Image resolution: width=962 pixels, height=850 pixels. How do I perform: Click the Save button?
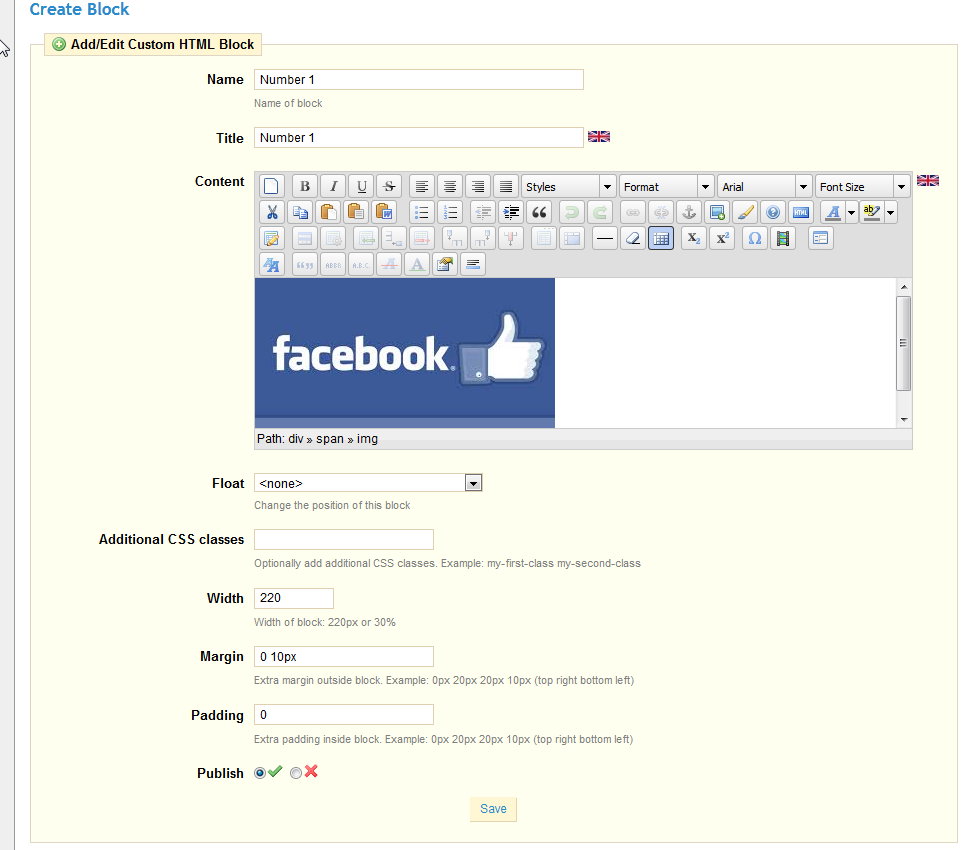(x=493, y=809)
